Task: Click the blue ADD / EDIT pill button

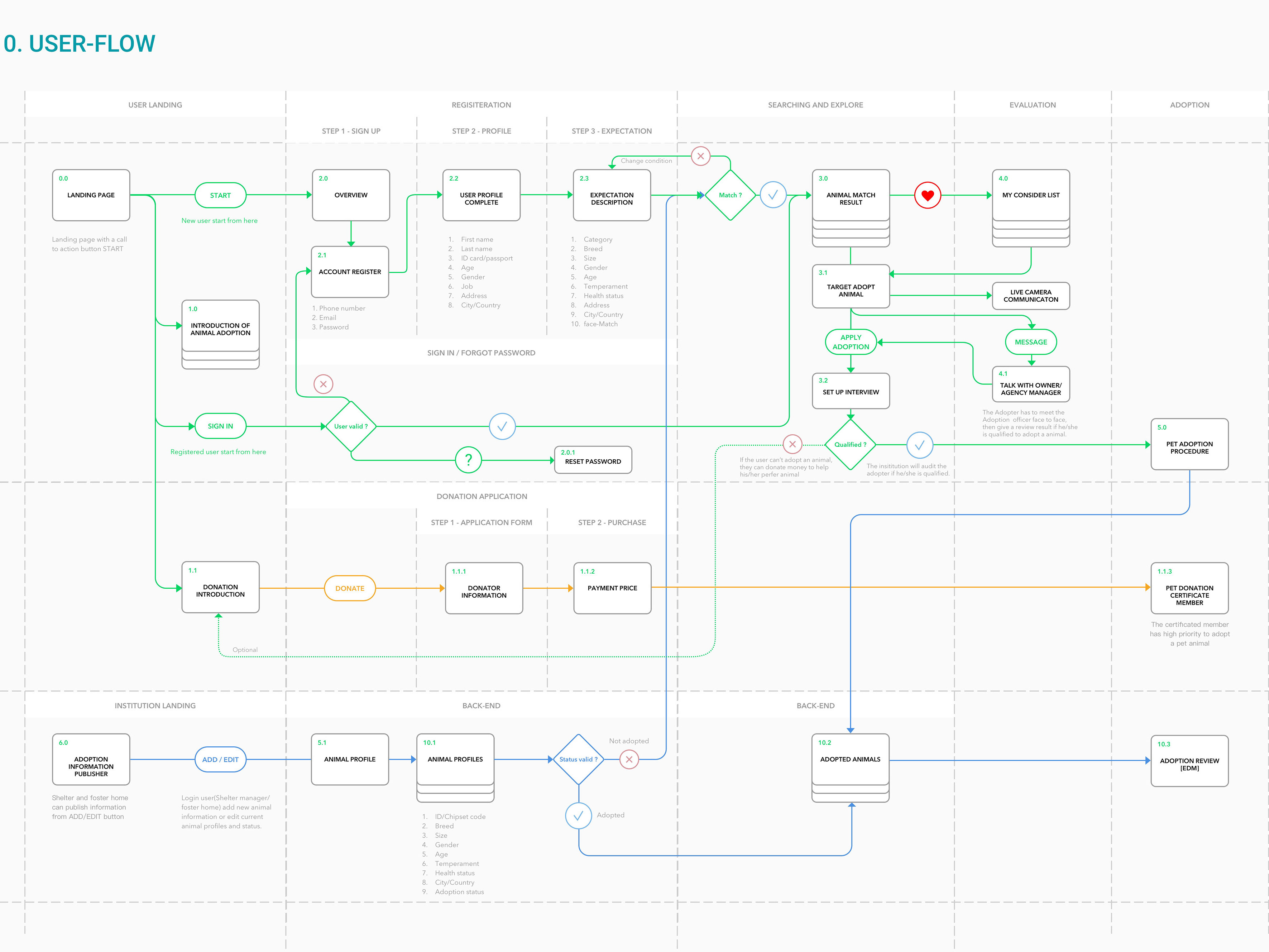Action: click(x=220, y=759)
